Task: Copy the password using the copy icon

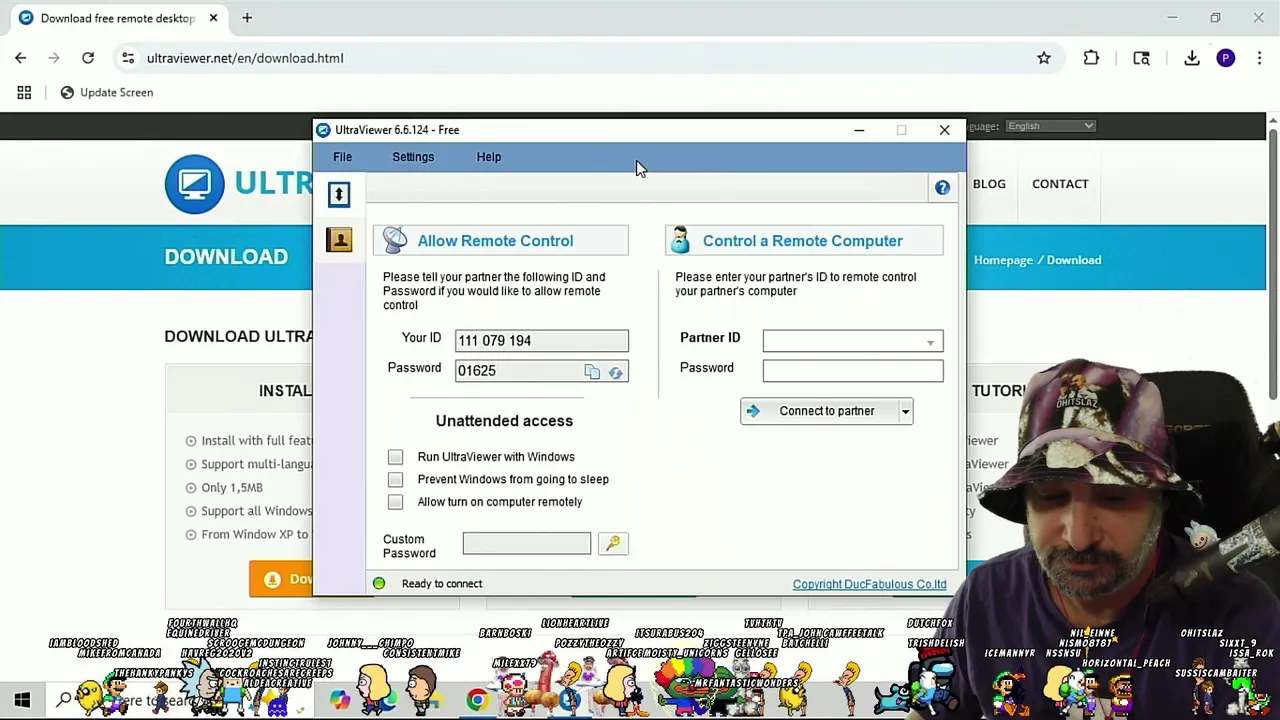Action: (592, 372)
